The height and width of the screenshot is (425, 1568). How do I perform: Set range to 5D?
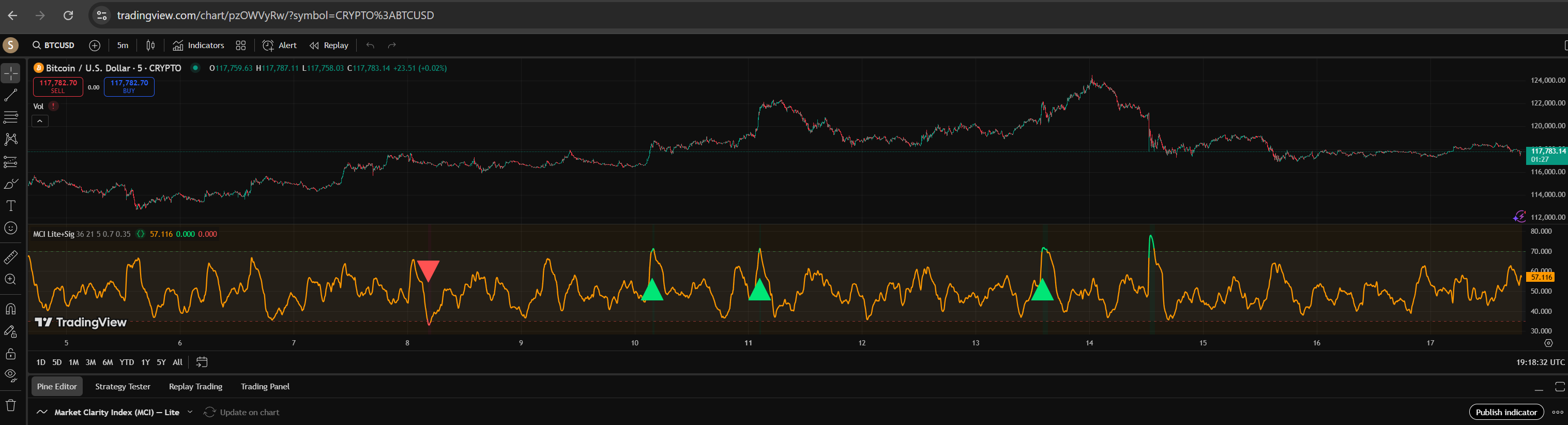pyautogui.click(x=56, y=362)
